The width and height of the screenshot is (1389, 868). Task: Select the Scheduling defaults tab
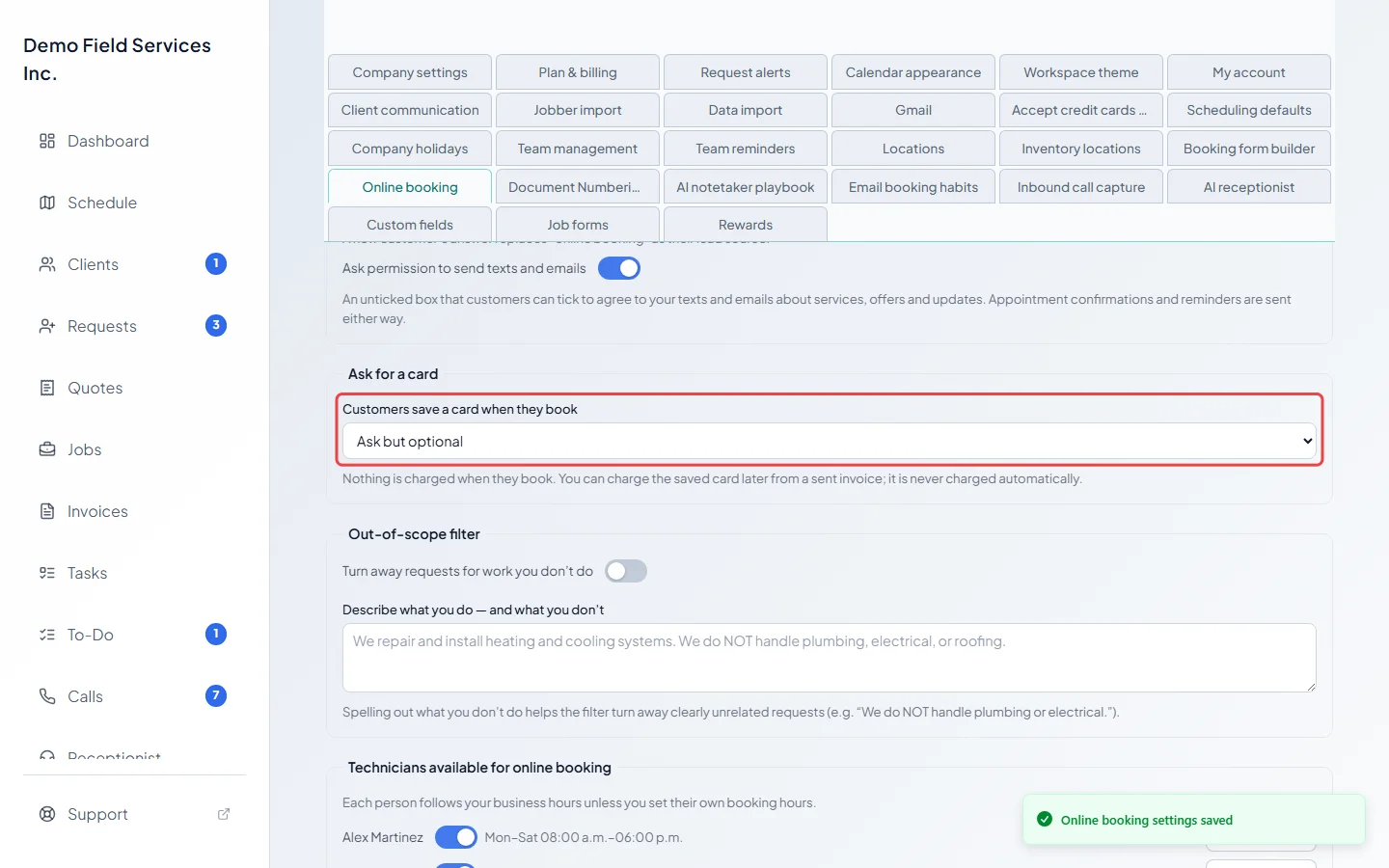pyautogui.click(x=1249, y=110)
